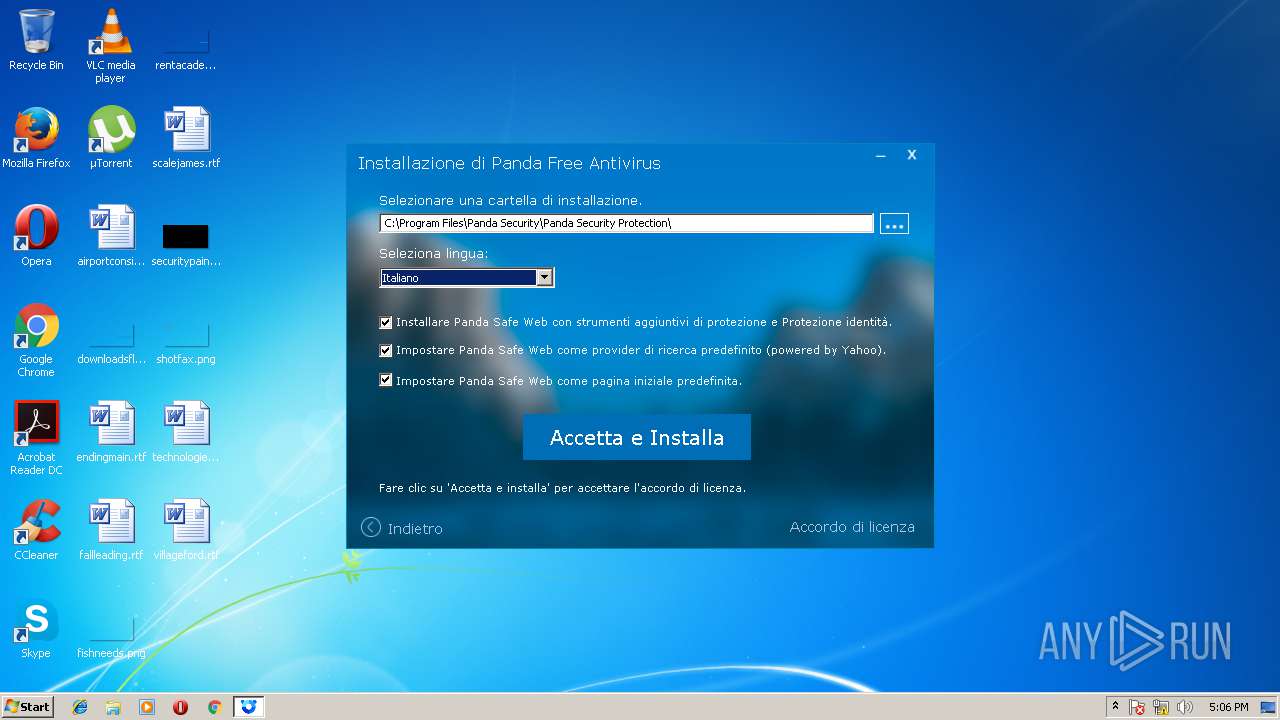Open scalejames.rtf document icon

[x=186, y=138]
